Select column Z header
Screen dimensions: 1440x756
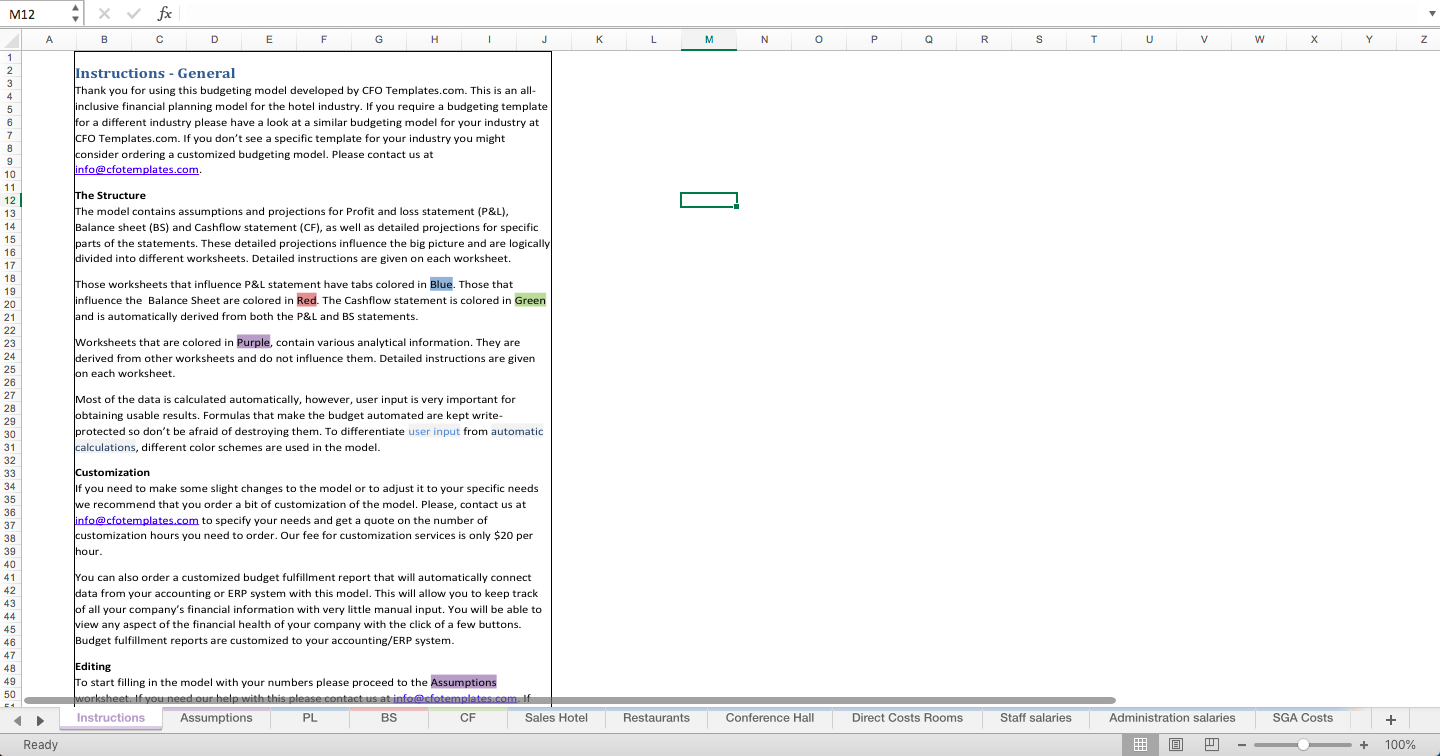[1423, 40]
